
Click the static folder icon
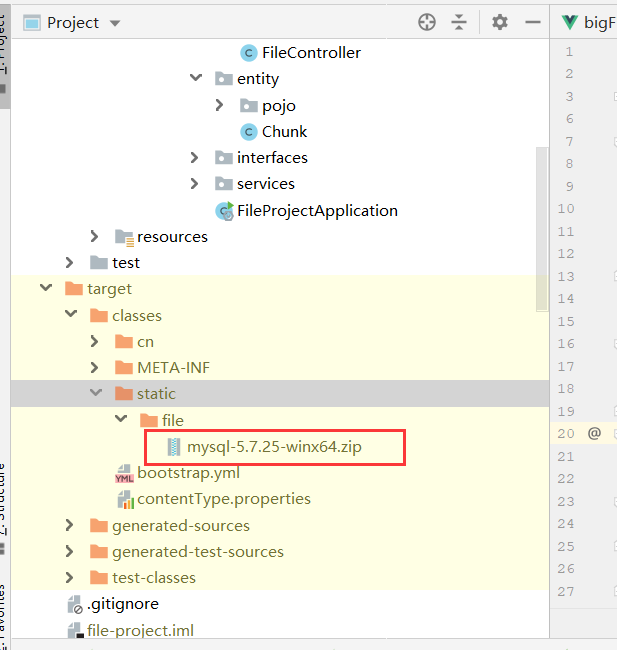click(x=124, y=393)
